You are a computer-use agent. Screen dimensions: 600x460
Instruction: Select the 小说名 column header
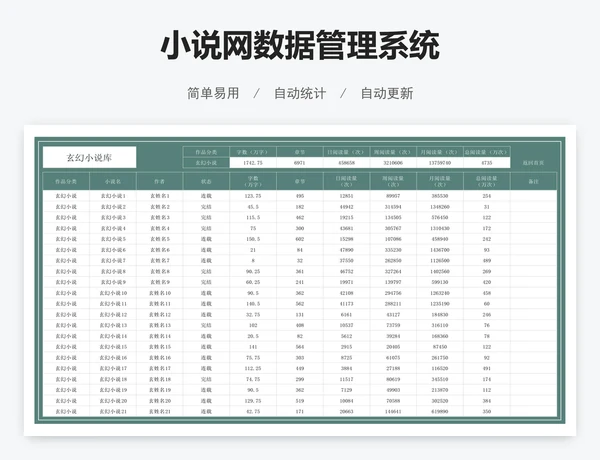point(112,182)
